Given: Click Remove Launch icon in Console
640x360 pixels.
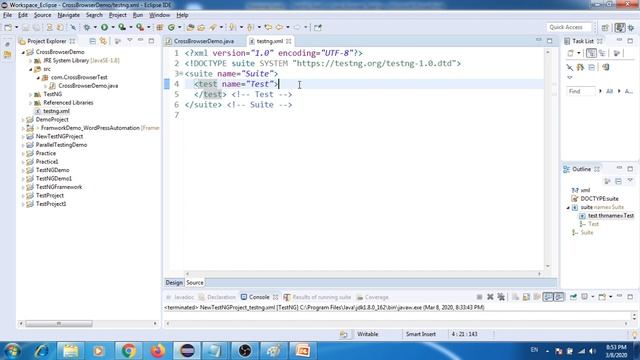Looking at the screenshot, I should [x=490, y=297].
